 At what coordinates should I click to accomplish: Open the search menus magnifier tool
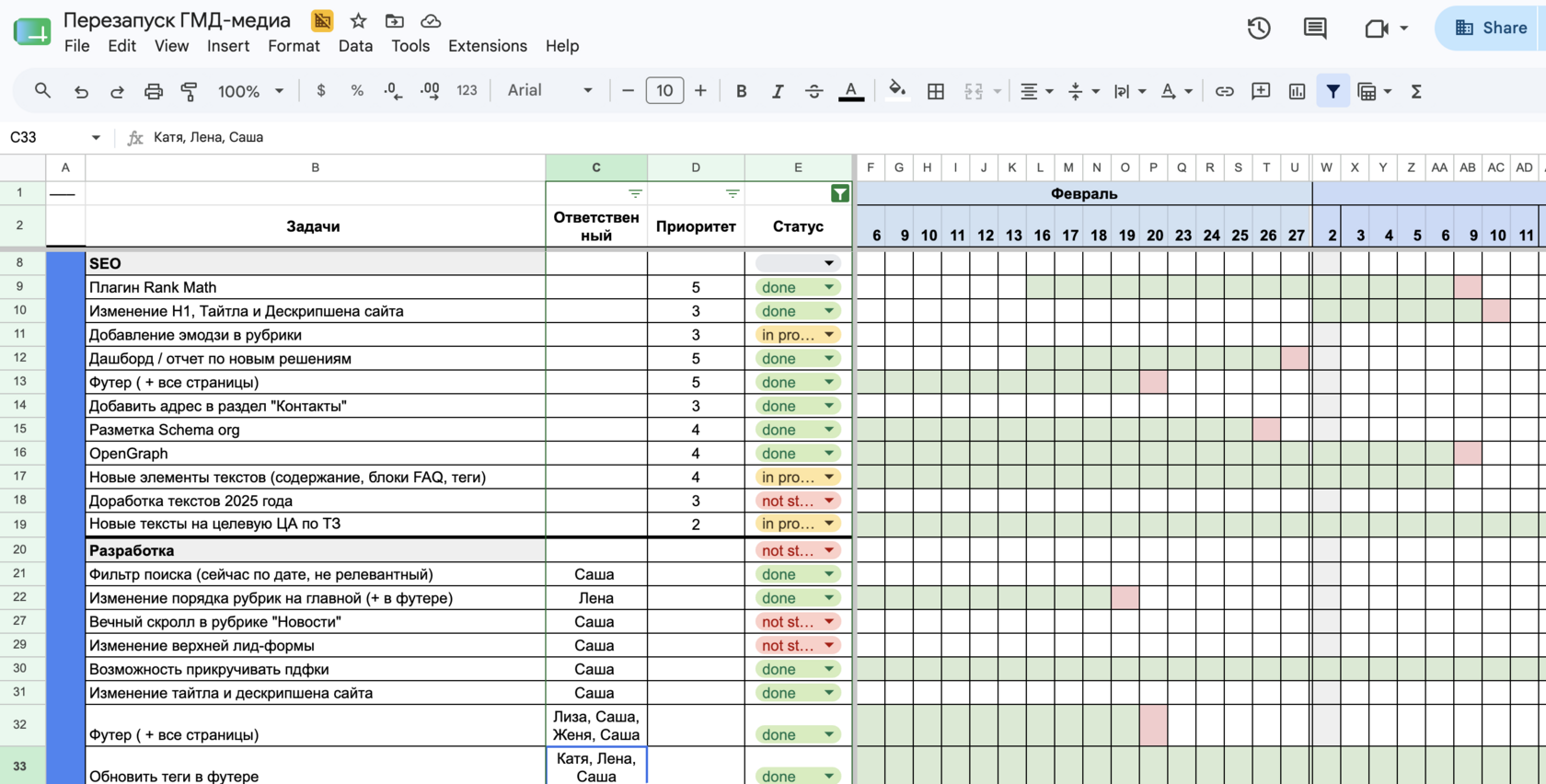pos(42,91)
